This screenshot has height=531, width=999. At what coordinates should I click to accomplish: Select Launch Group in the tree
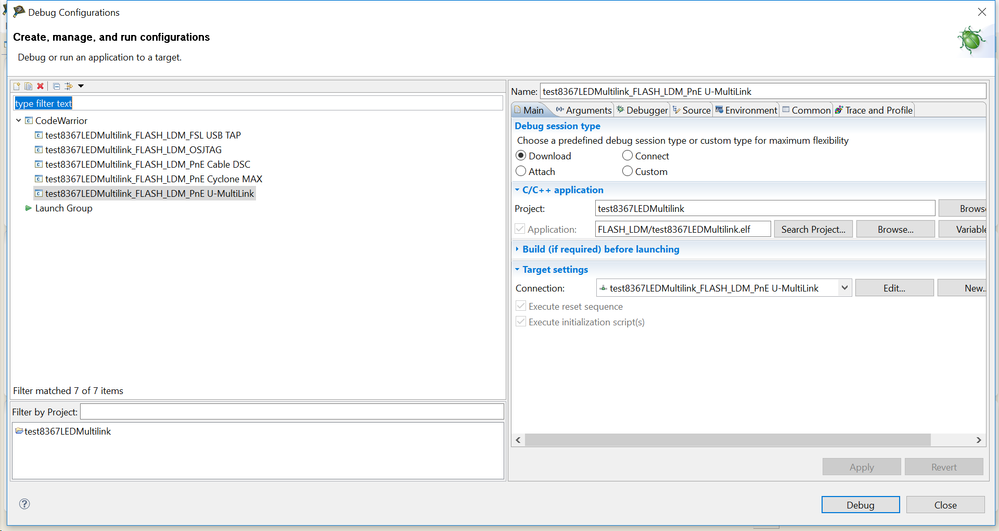point(64,208)
